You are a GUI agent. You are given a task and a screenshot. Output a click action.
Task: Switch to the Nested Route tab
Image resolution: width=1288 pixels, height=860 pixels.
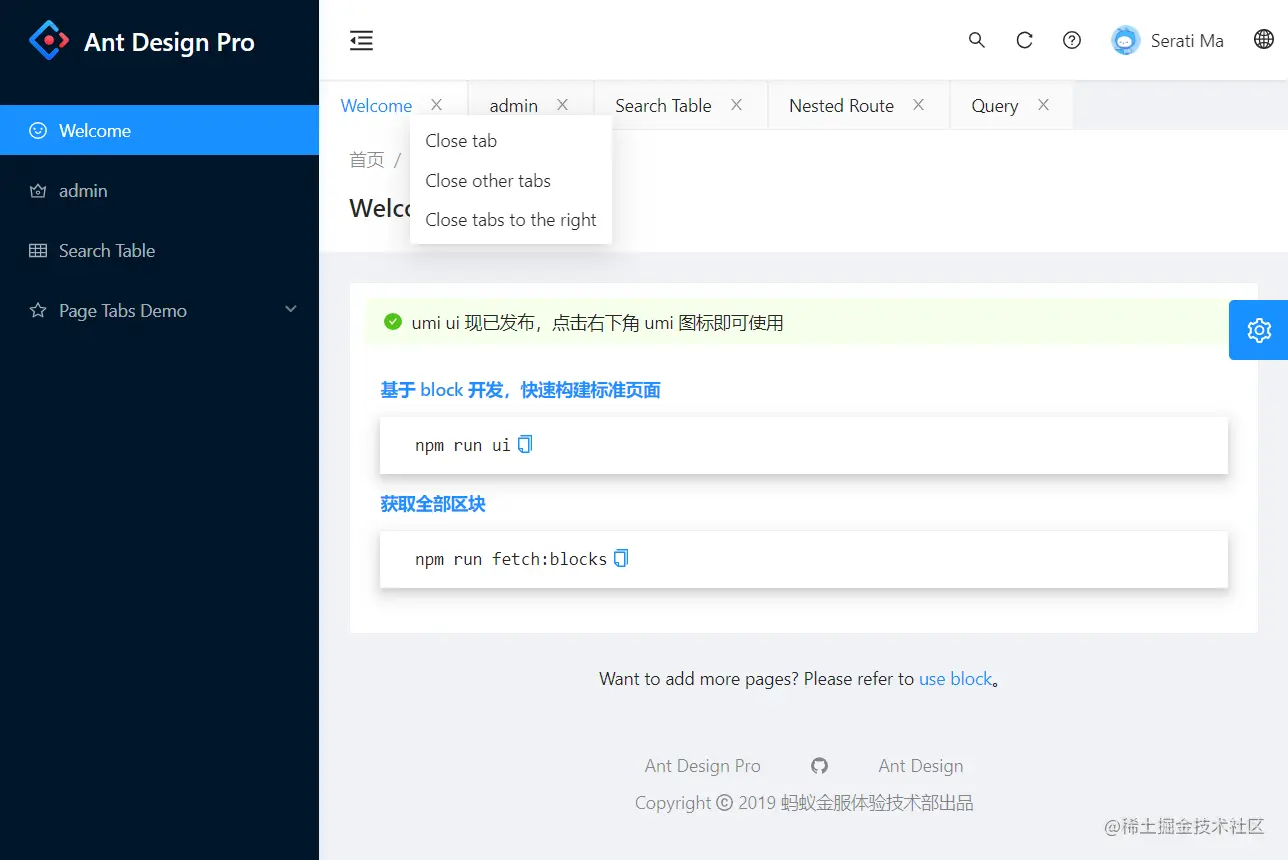tap(841, 106)
